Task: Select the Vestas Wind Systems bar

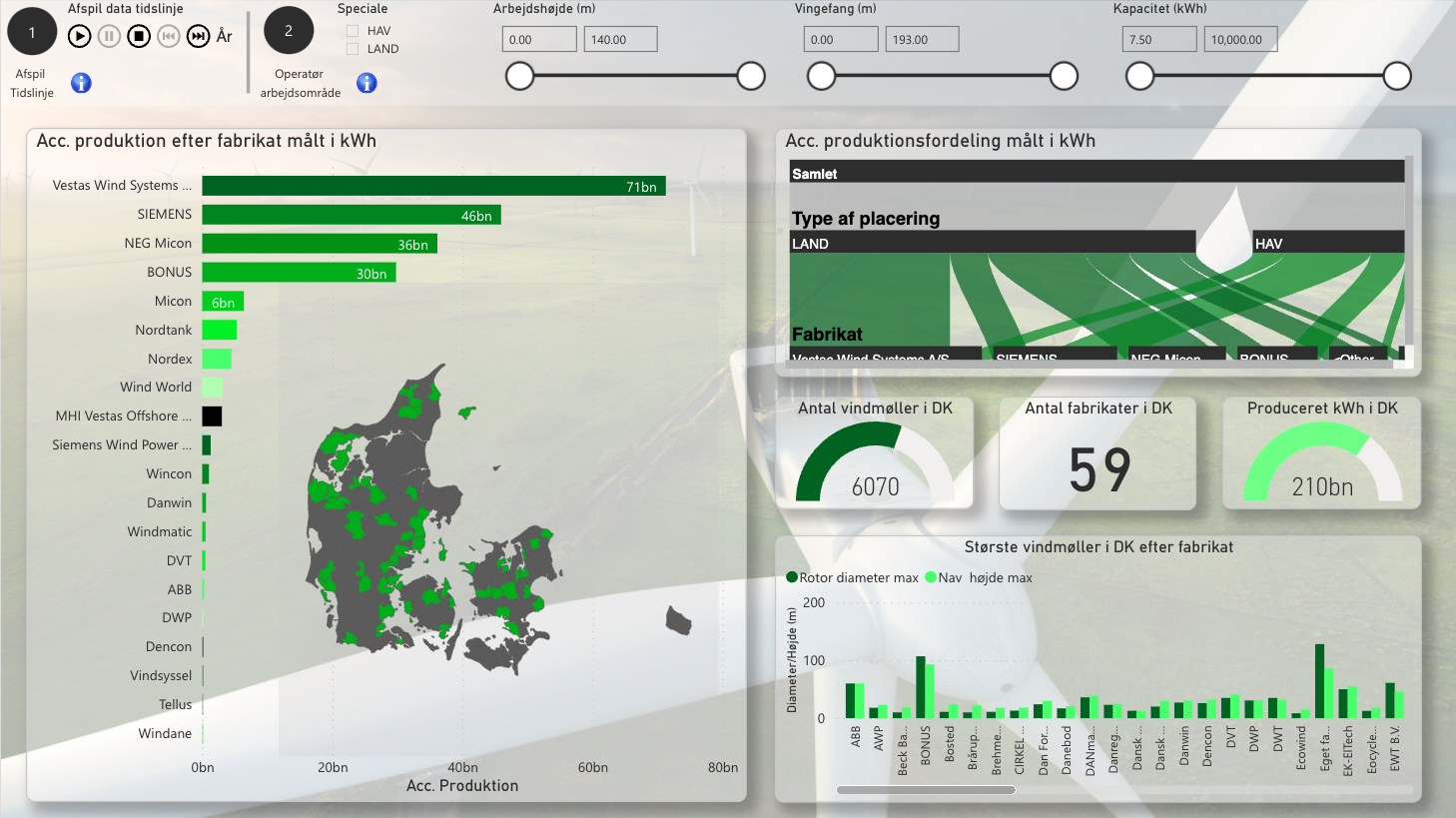Action: [x=432, y=186]
